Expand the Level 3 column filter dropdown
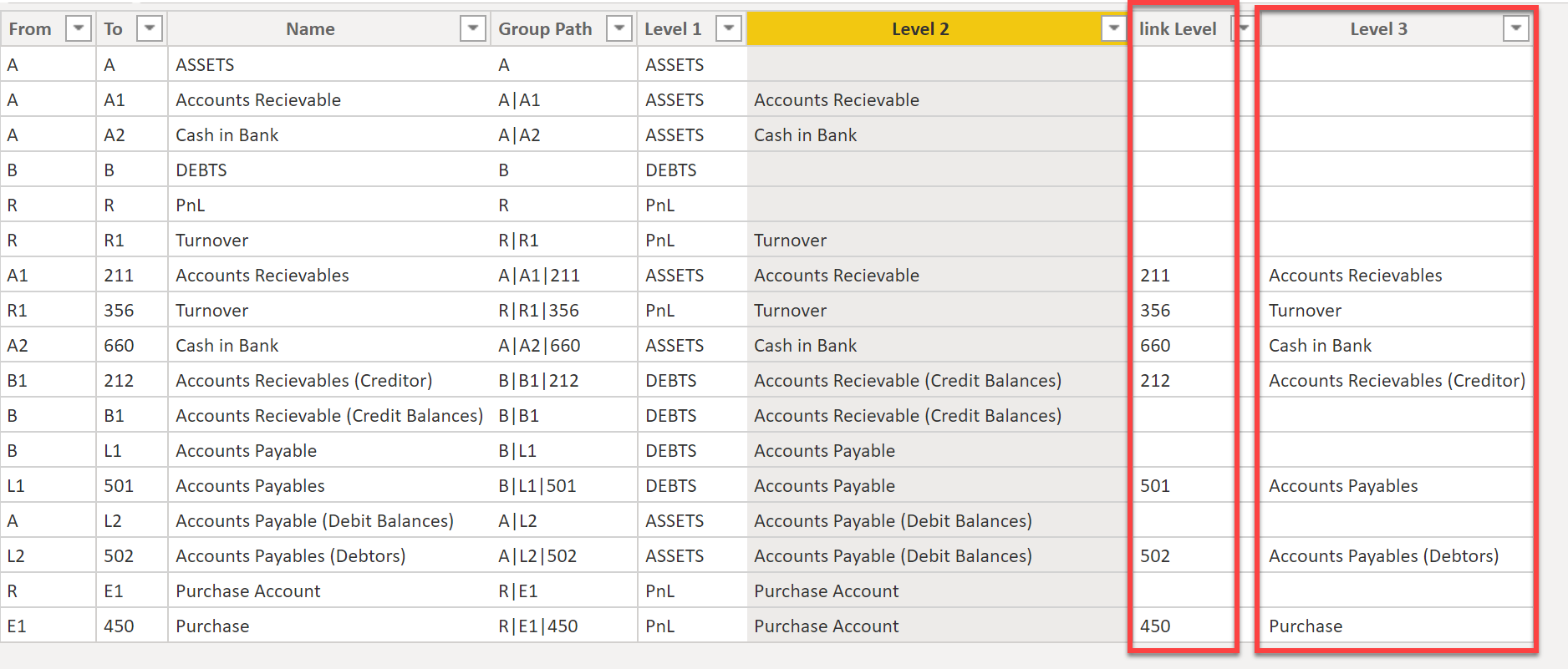The width and height of the screenshot is (1568, 669). click(x=1515, y=28)
